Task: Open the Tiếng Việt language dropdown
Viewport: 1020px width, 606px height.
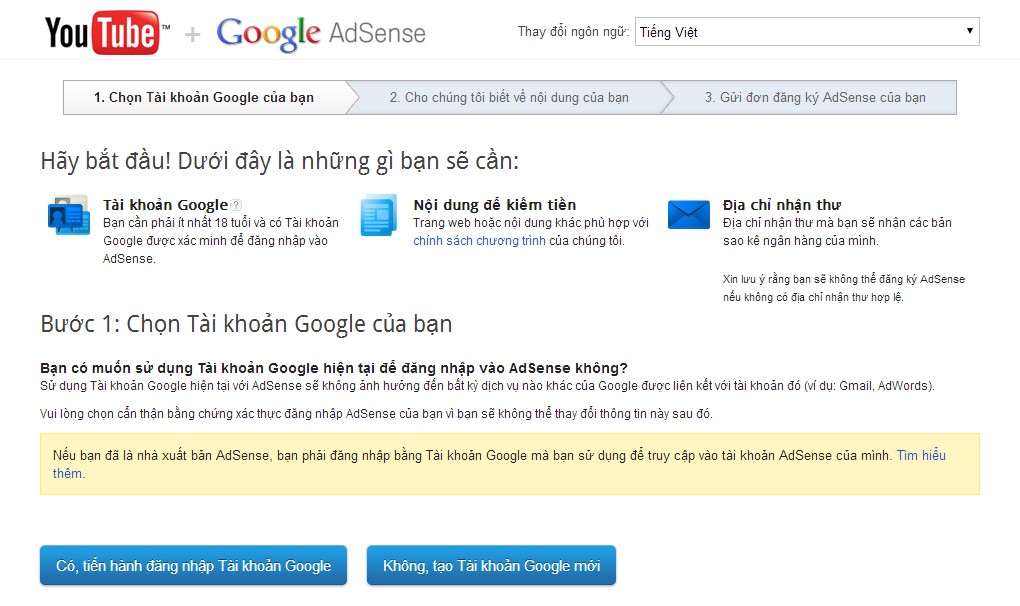Action: point(807,32)
